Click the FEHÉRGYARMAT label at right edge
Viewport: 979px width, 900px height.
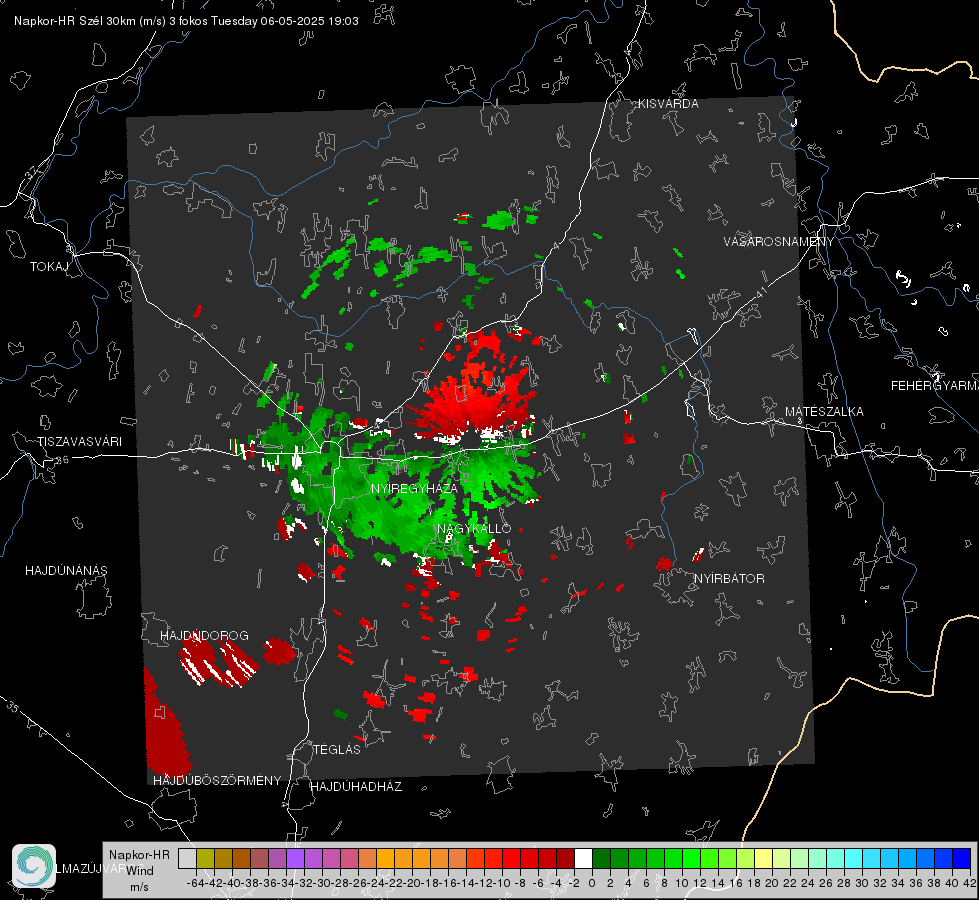pyautogui.click(x=934, y=386)
